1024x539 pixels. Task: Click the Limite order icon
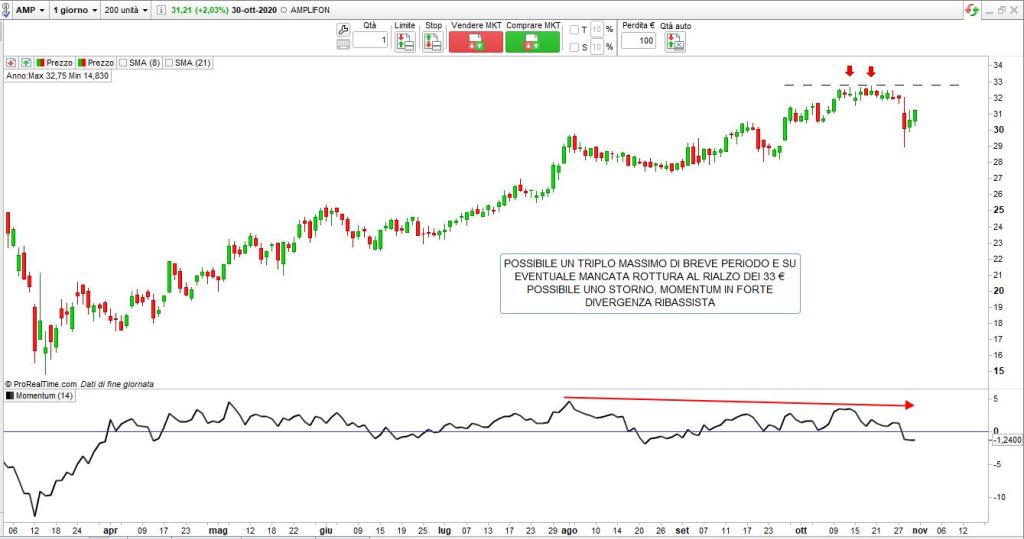[405, 41]
